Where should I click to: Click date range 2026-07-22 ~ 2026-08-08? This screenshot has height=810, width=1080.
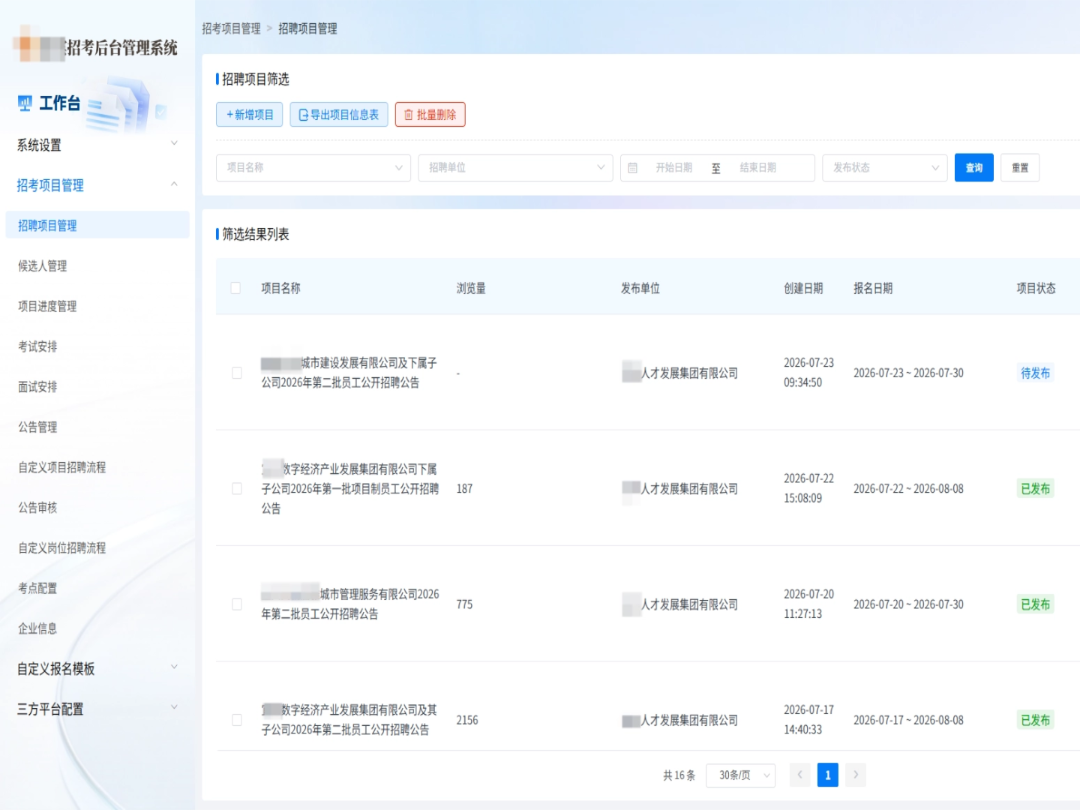click(908, 488)
